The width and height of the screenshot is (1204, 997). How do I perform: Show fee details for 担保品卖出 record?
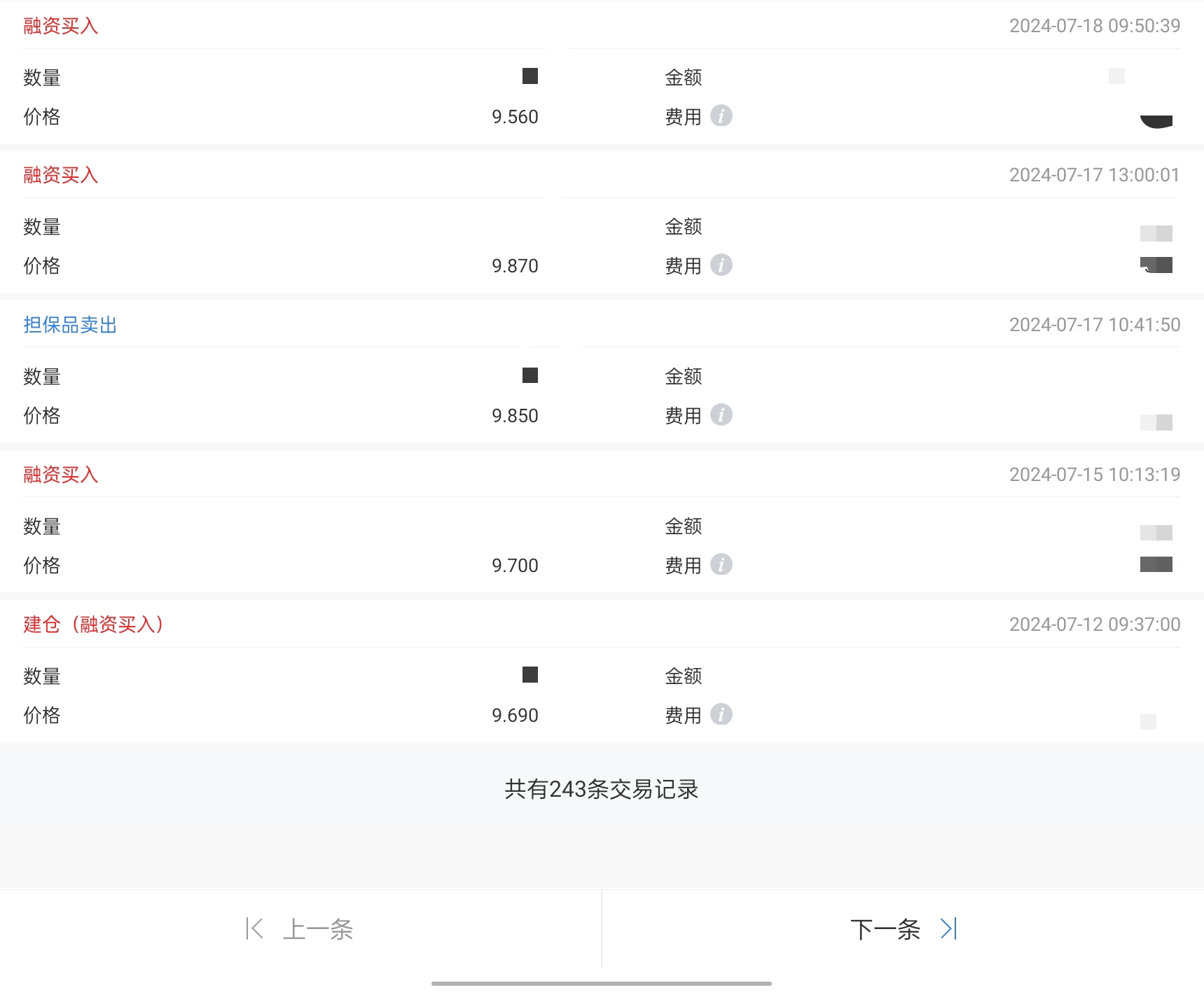(x=721, y=415)
